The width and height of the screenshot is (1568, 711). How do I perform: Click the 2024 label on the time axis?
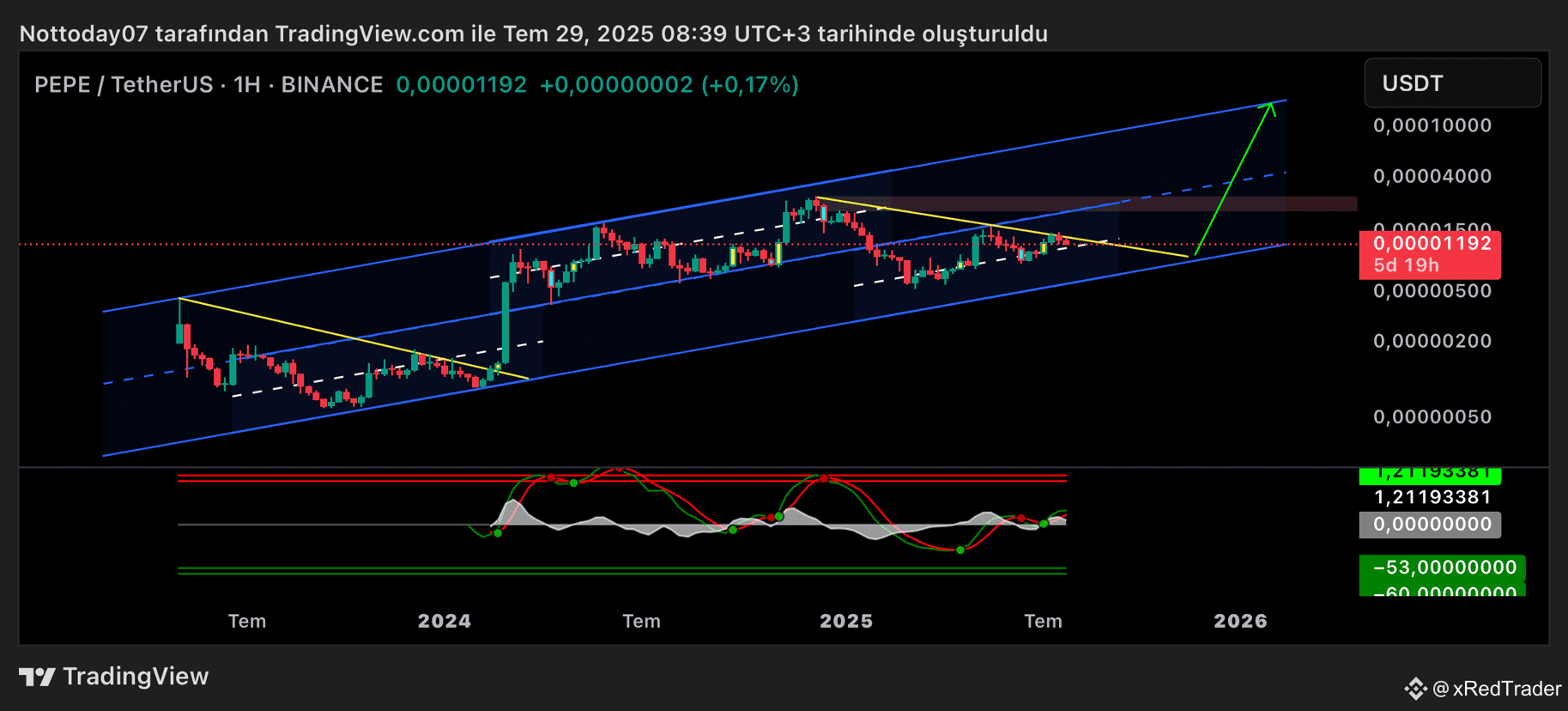coord(445,621)
